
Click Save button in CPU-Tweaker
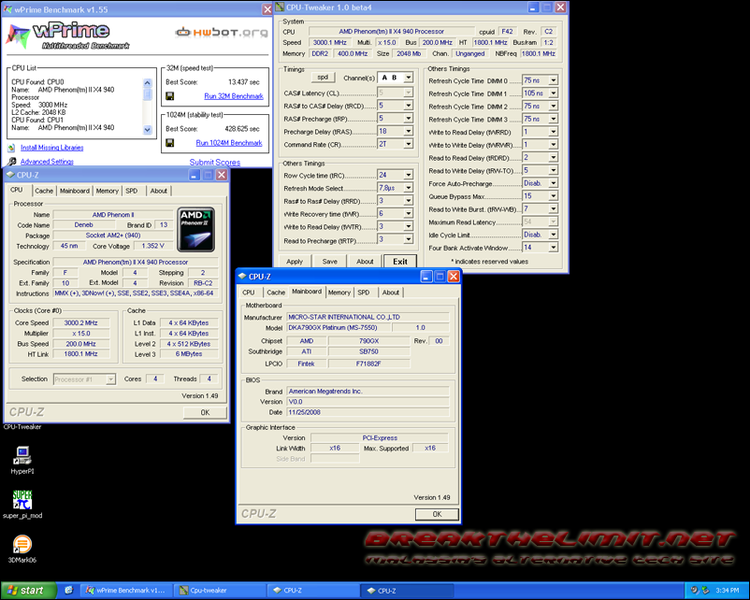pos(330,261)
